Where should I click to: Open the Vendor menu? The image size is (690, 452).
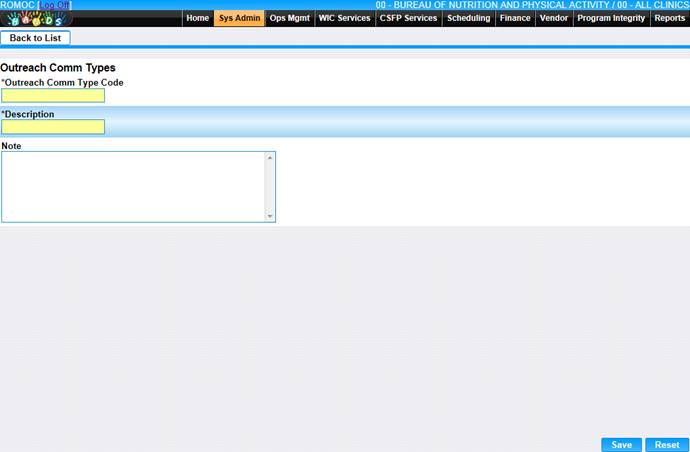click(x=554, y=18)
